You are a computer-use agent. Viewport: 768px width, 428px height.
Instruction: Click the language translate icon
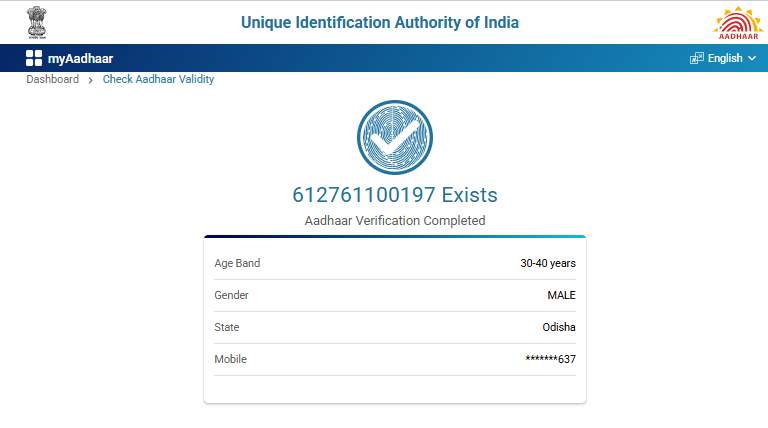697,58
